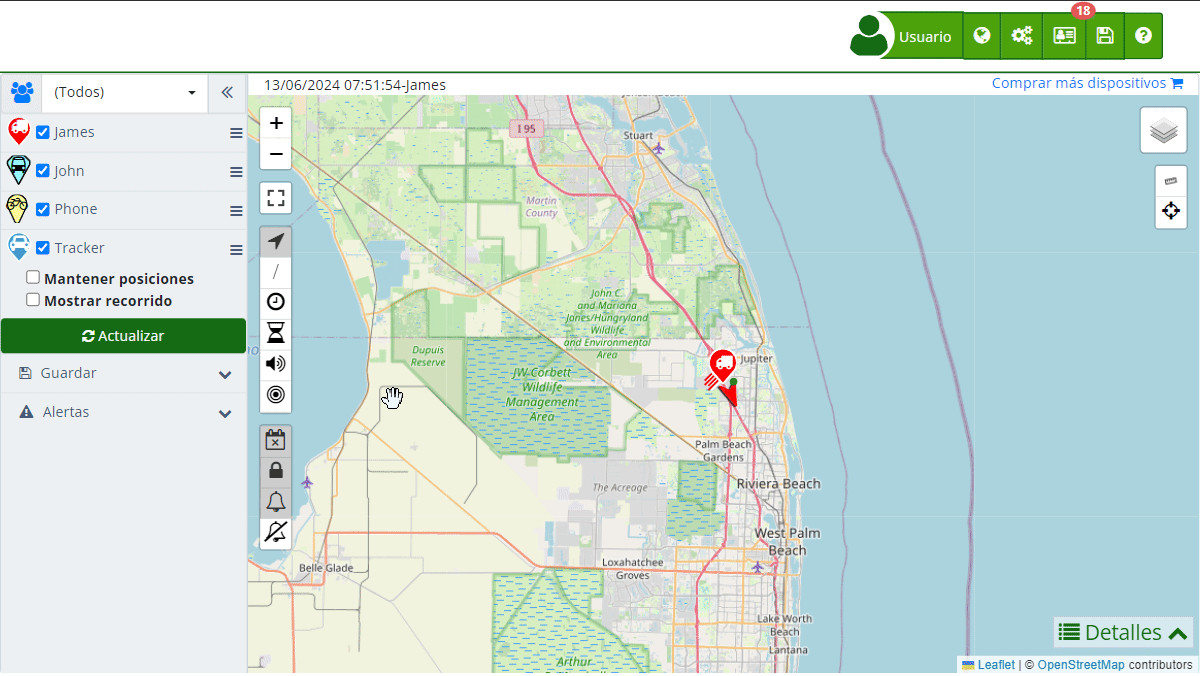Click the hourglass icon in map toolbar
Image resolution: width=1200 pixels, height=676 pixels.
point(276,333)
